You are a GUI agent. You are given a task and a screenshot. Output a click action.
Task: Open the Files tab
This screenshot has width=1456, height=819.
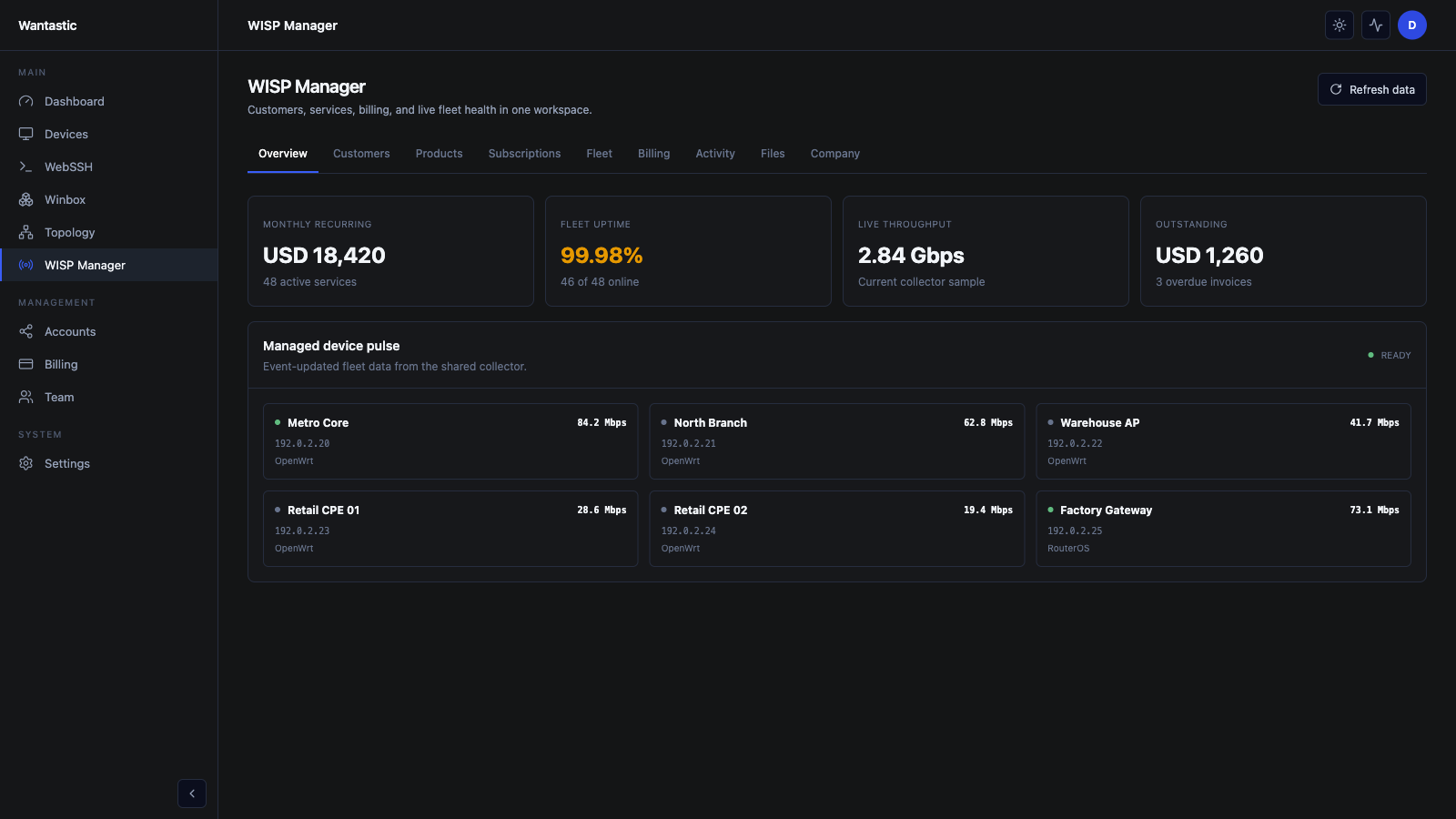click(773, 154)
